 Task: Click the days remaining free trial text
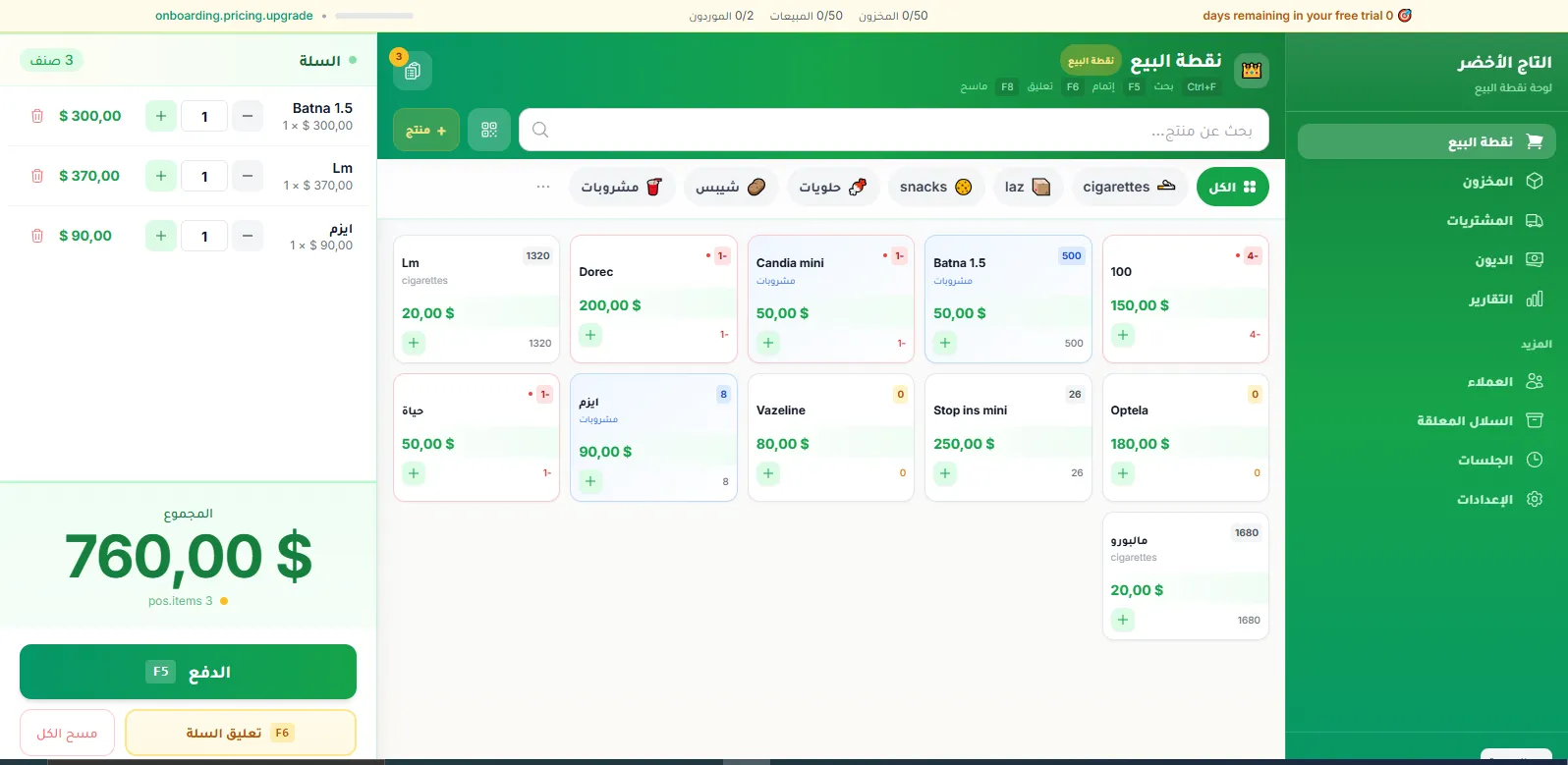click(x=1298, y=16)
